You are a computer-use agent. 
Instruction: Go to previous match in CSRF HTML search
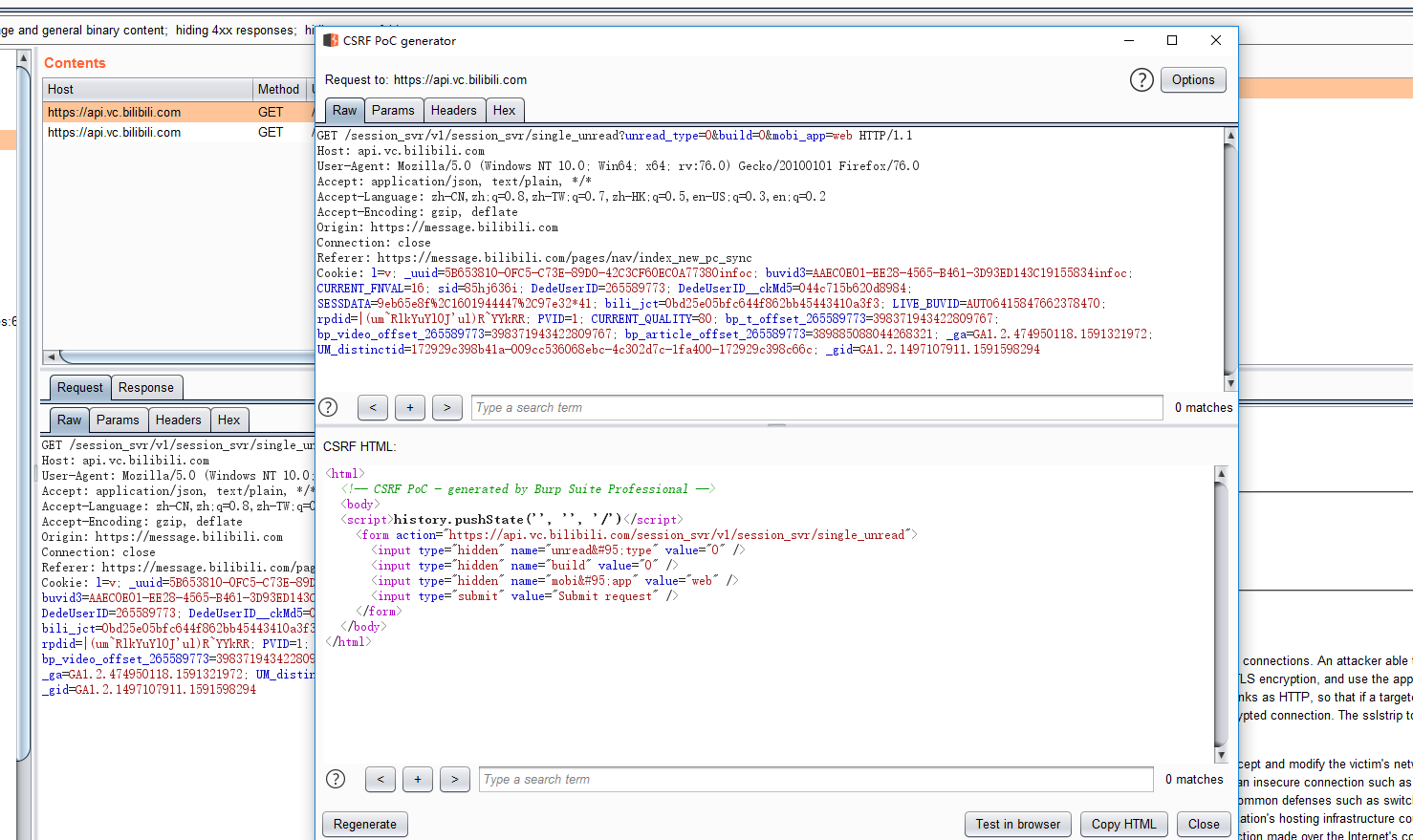pyautogui.click(x=380, y=780)
